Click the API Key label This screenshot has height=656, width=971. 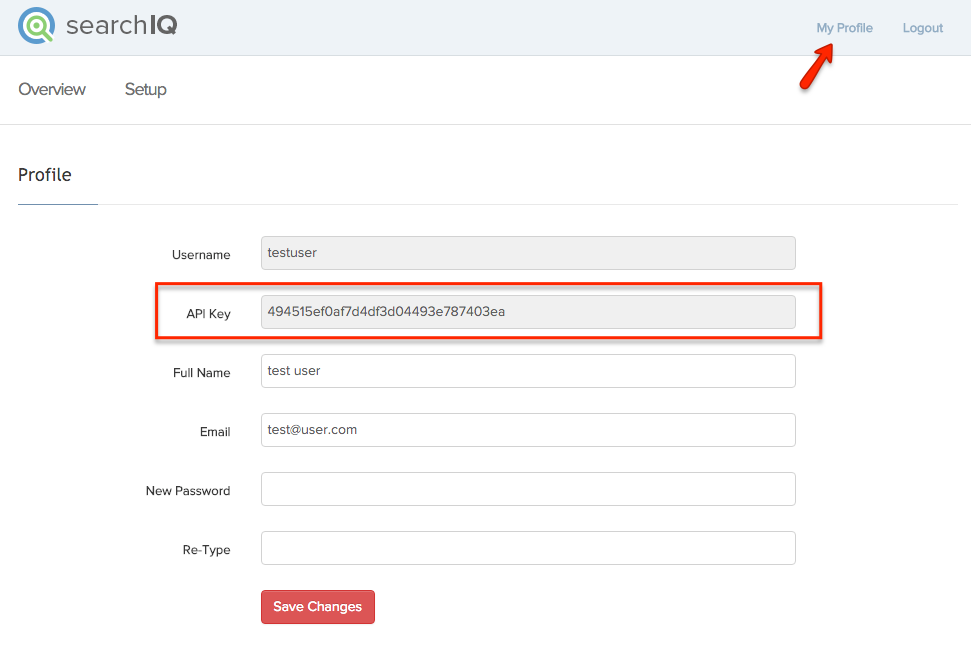coord(208,314)
